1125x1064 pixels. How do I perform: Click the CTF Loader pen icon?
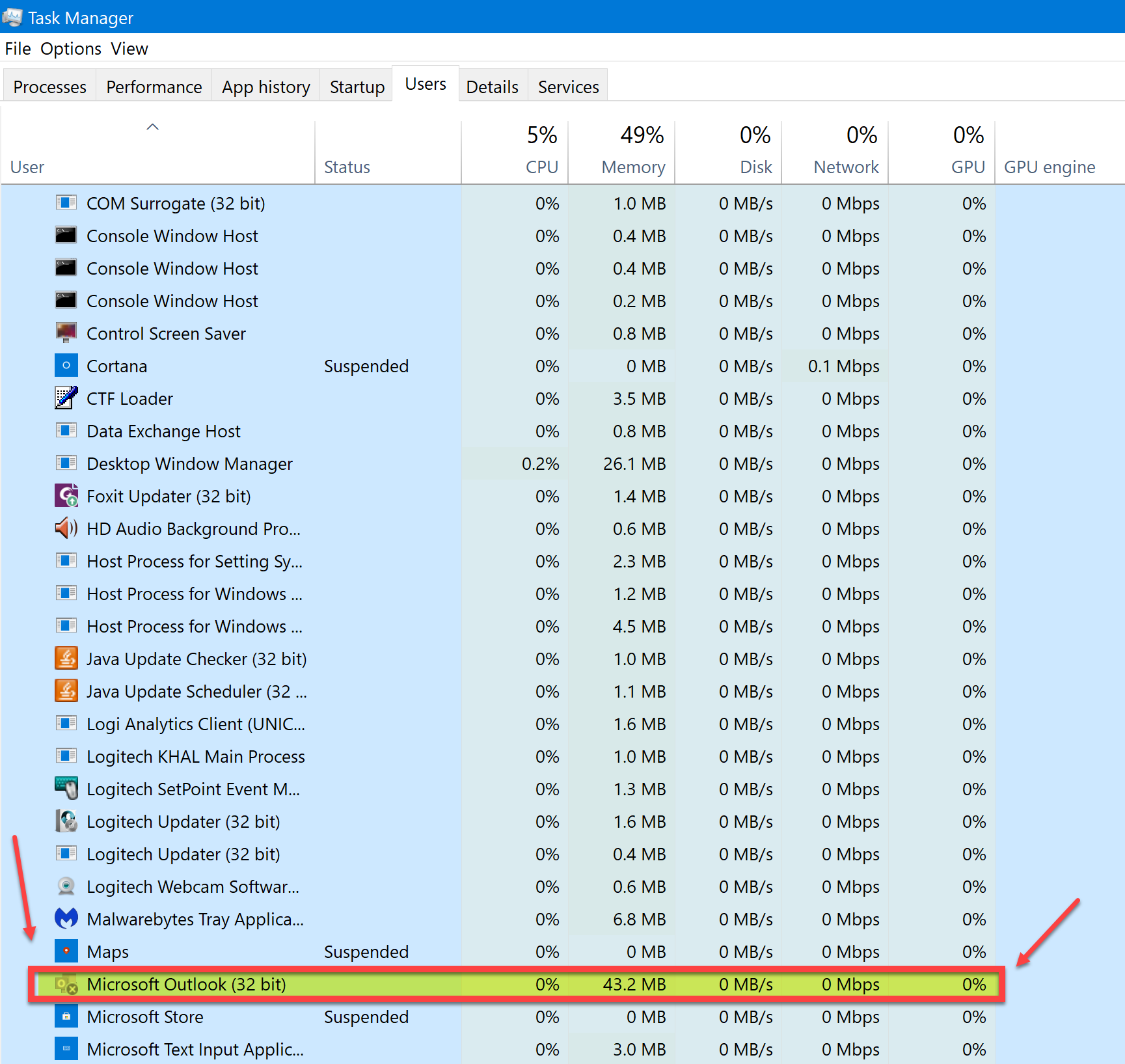[66, 398]
